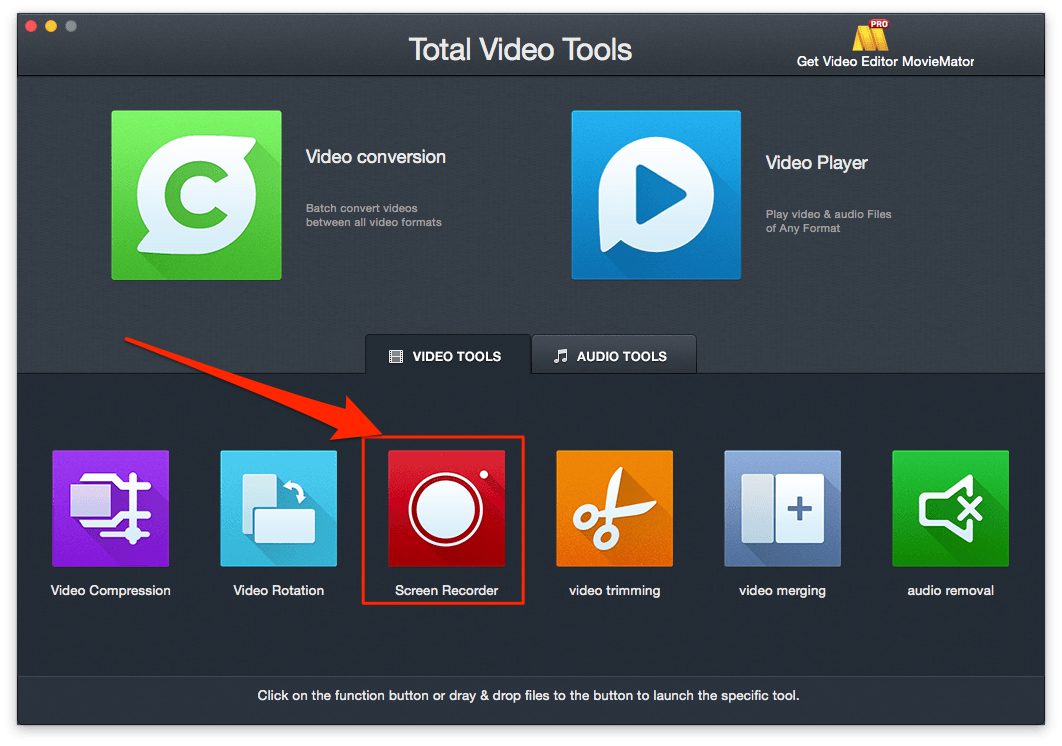Image resolution: width=1062 pixels, height=746 pixels.
Task: Start the video merging tool
Action: pos(782,508)
